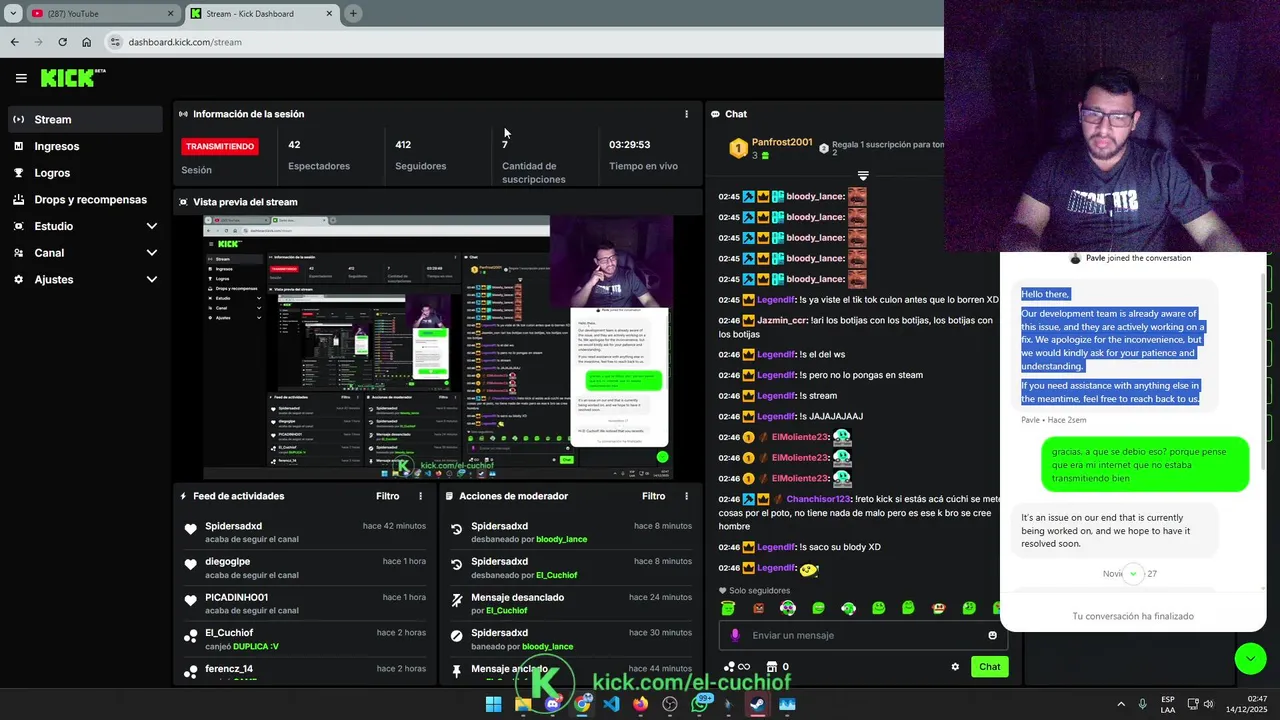Image resolution: width=1280 pixels, height=720 pixels.
Task: Open chat settings gear
Action: (955, 667)
